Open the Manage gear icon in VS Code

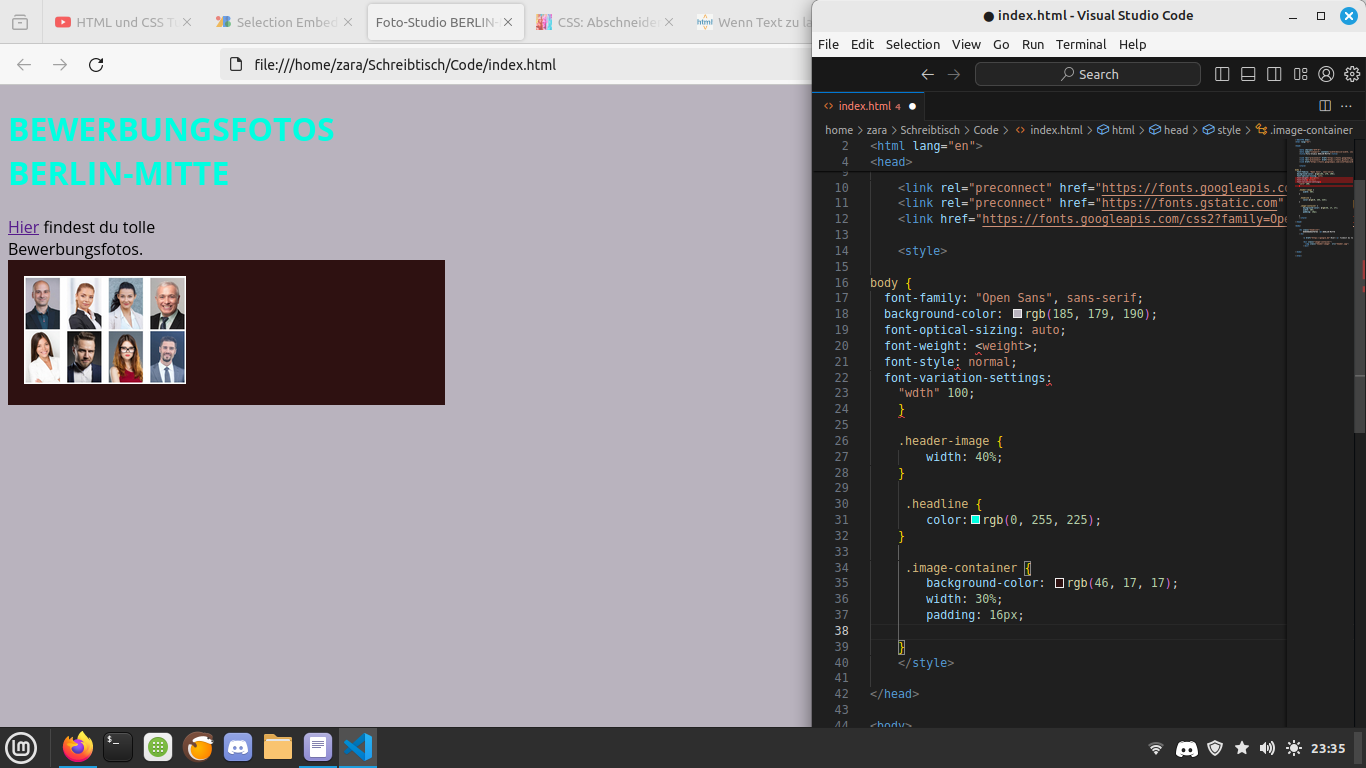coord(1352,74)
